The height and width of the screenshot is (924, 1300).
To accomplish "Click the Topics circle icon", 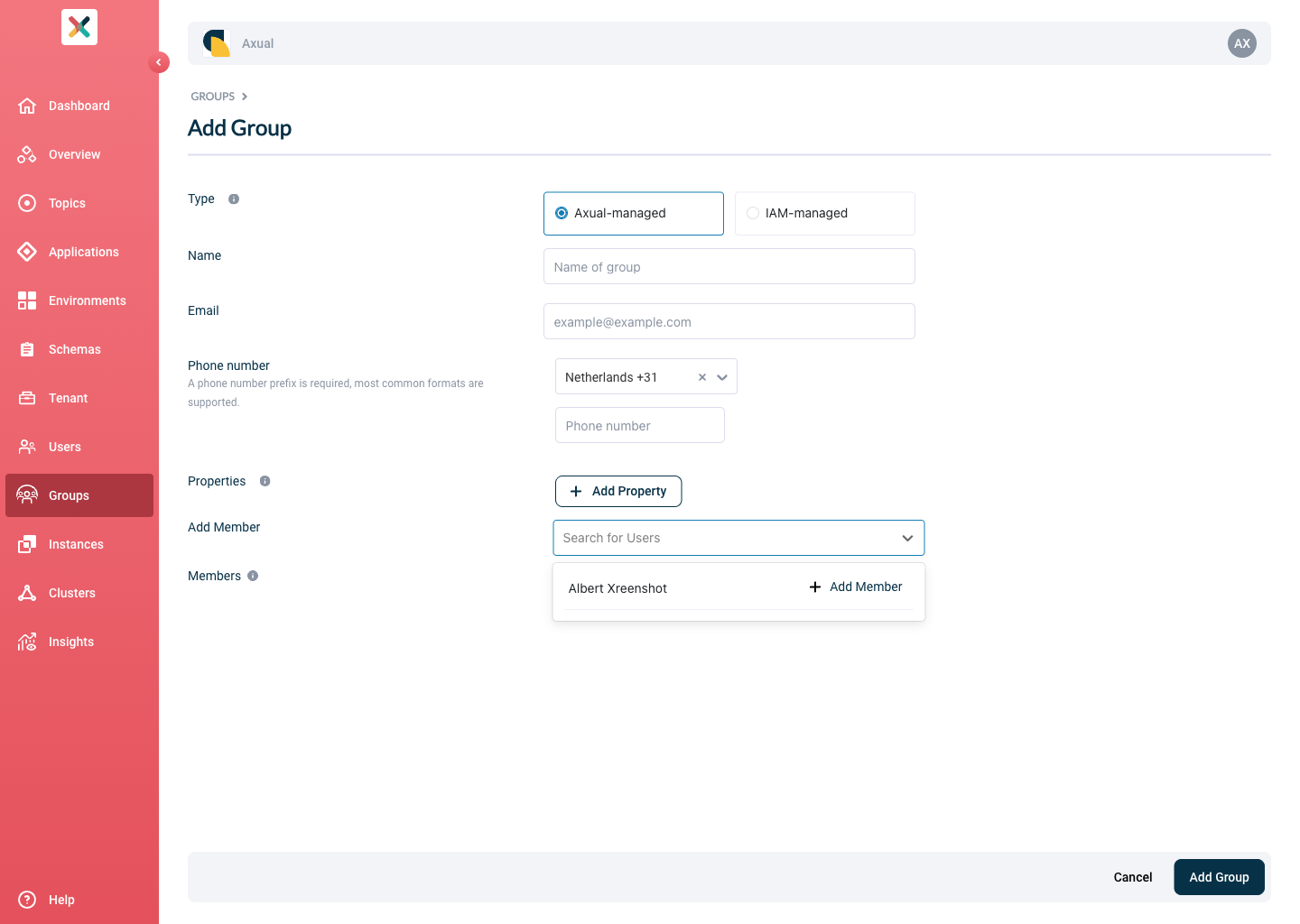I will (x=27, y=203).
